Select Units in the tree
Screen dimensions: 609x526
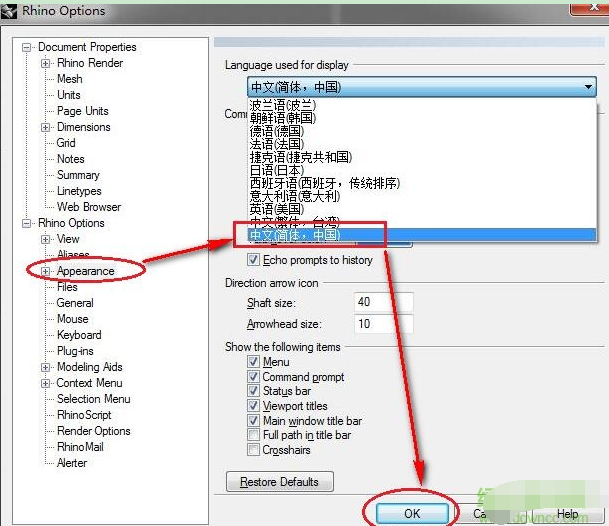(x=69, y=95)
